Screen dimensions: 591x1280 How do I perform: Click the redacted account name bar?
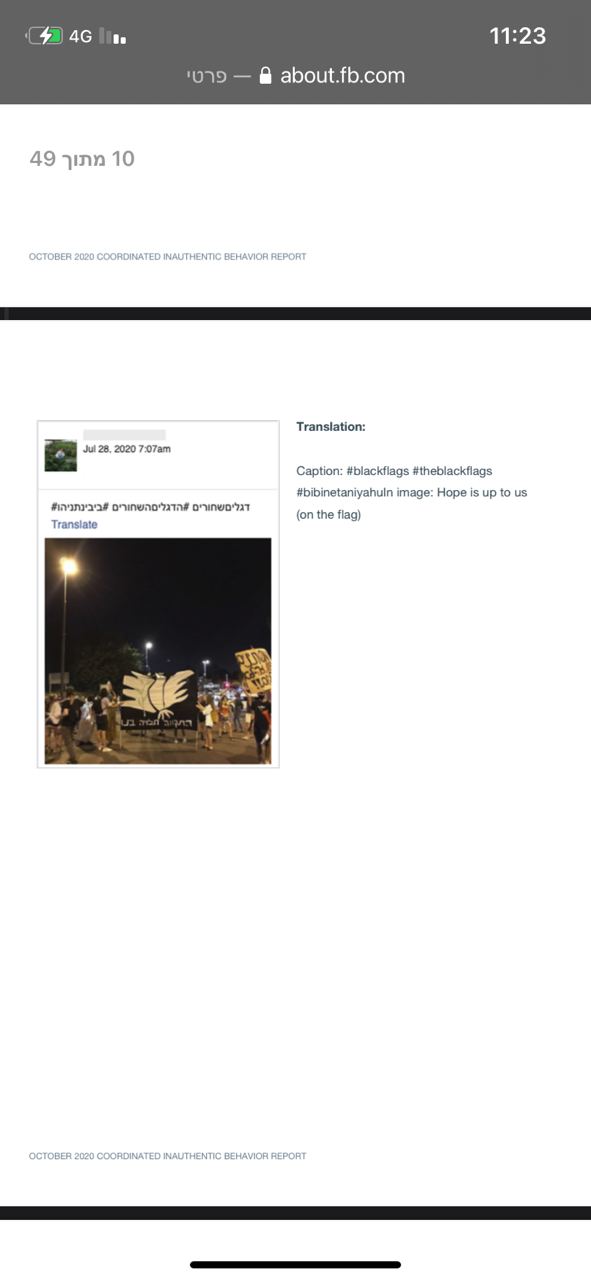pos(123,435)
